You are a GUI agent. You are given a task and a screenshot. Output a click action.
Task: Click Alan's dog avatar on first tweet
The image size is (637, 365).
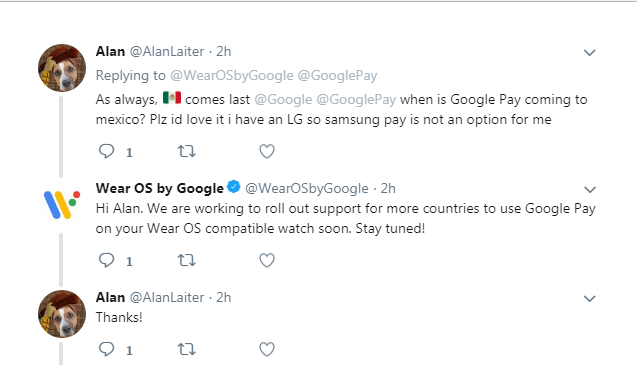[x=62, y=68]
